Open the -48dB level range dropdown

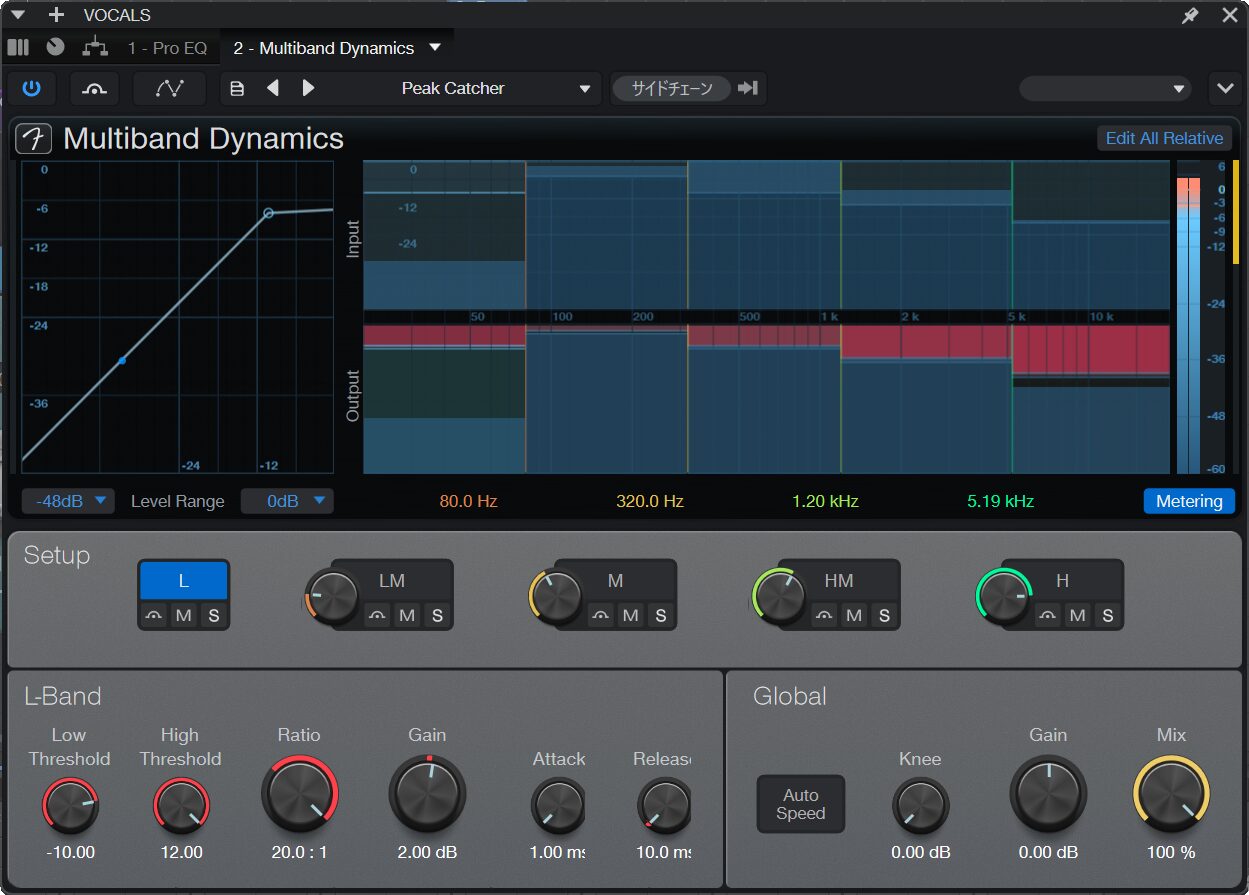[x=68, y=501]
